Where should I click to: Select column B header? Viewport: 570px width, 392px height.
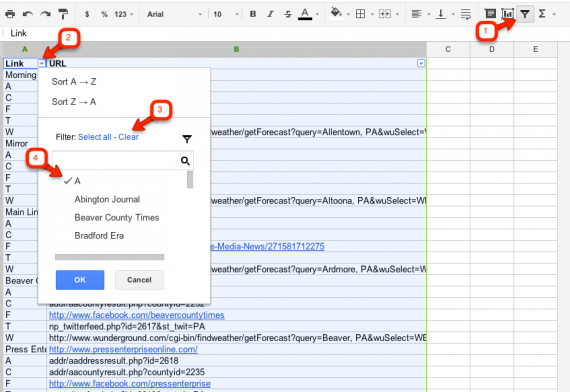click(x=236, y=49)
